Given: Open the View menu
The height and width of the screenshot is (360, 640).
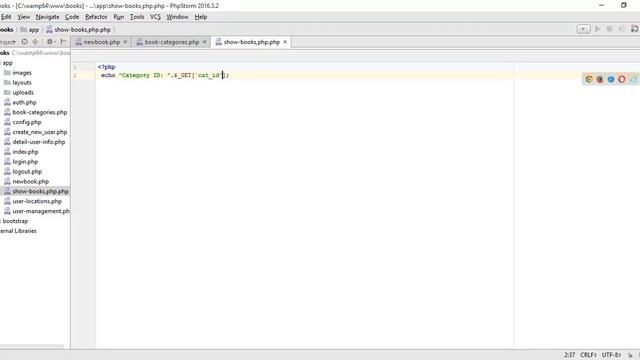Looking at the screenshot, I should [24, 17].
